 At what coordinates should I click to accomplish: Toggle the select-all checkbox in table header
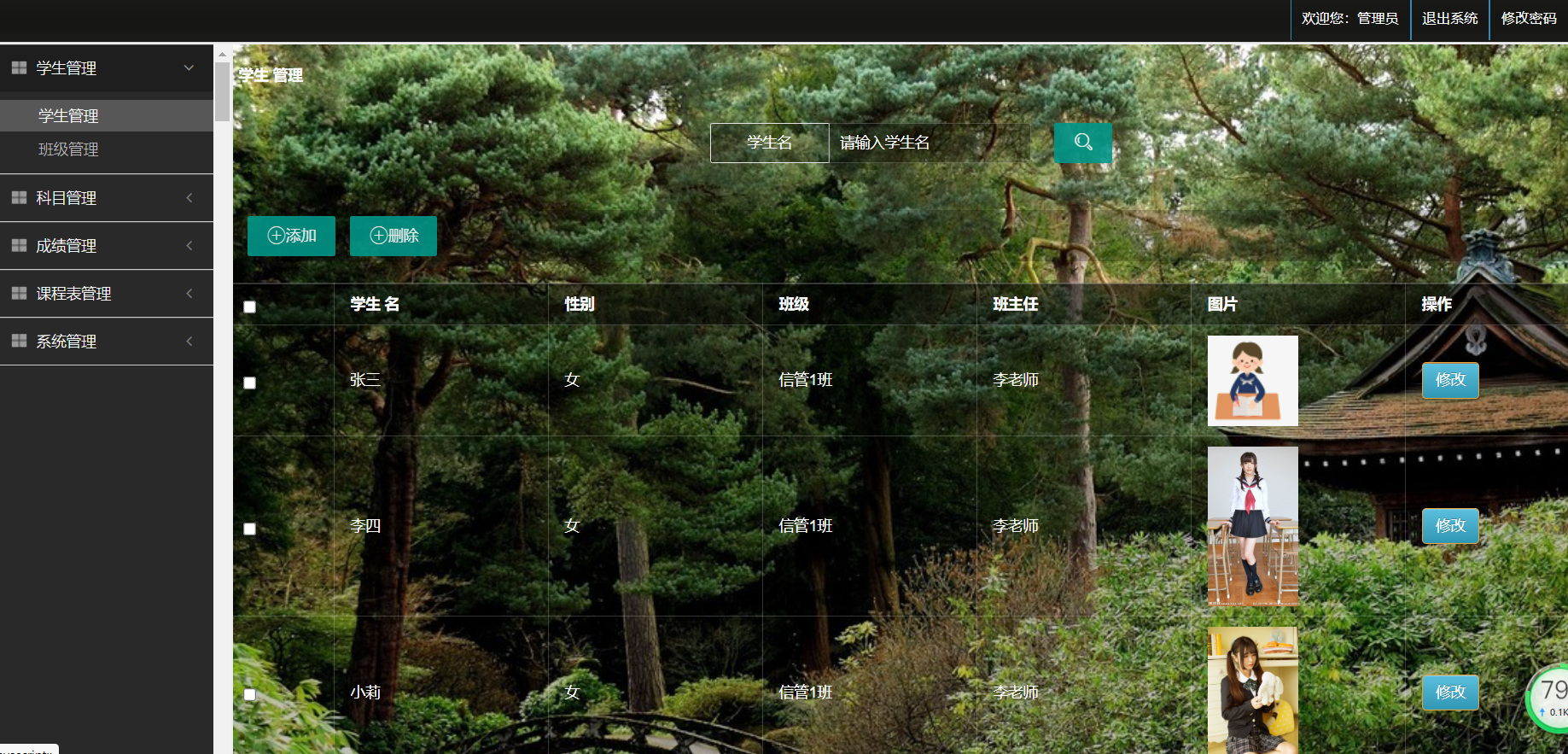[x=249, y=307]
